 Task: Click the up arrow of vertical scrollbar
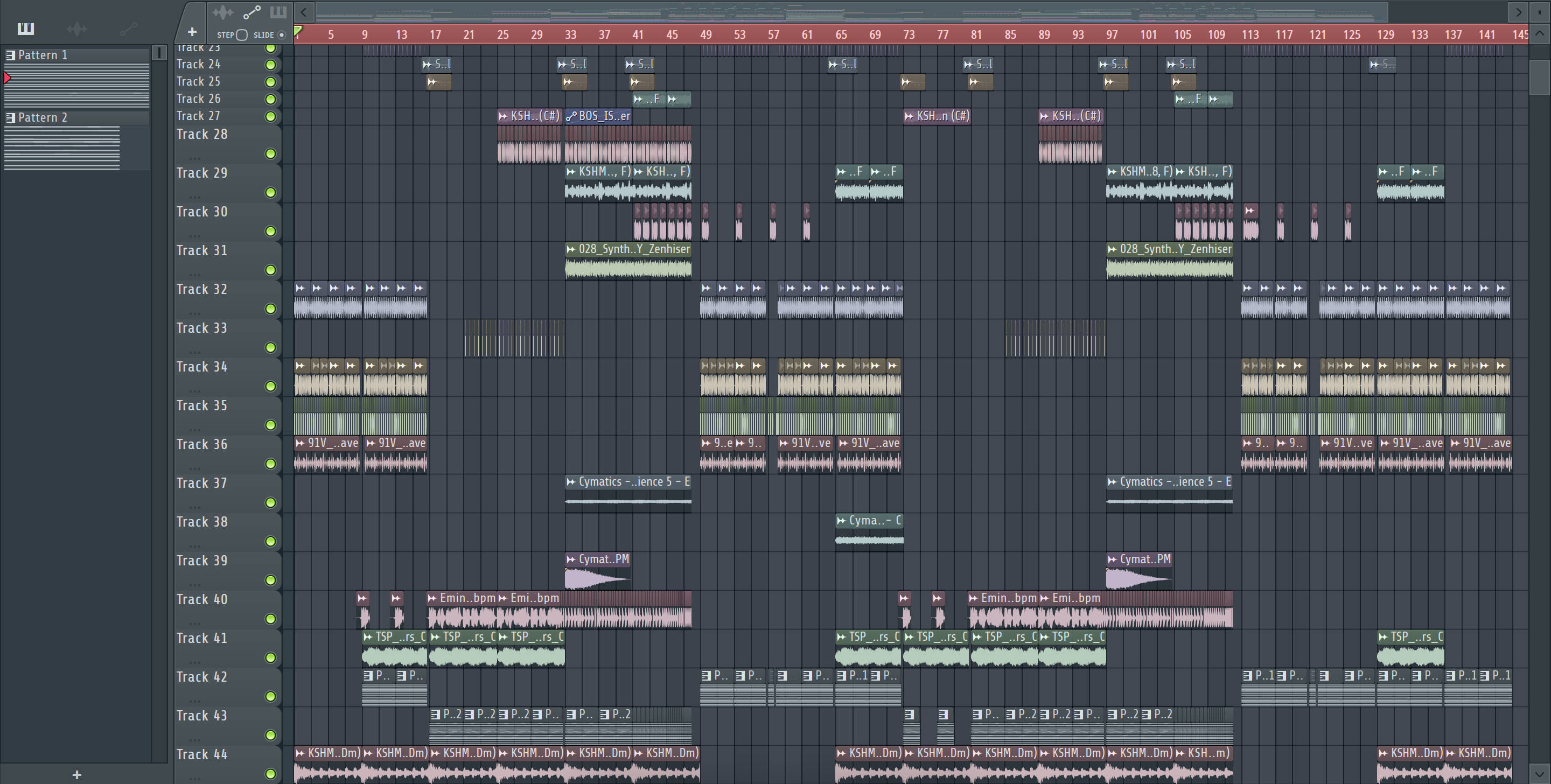(1540, 34)
